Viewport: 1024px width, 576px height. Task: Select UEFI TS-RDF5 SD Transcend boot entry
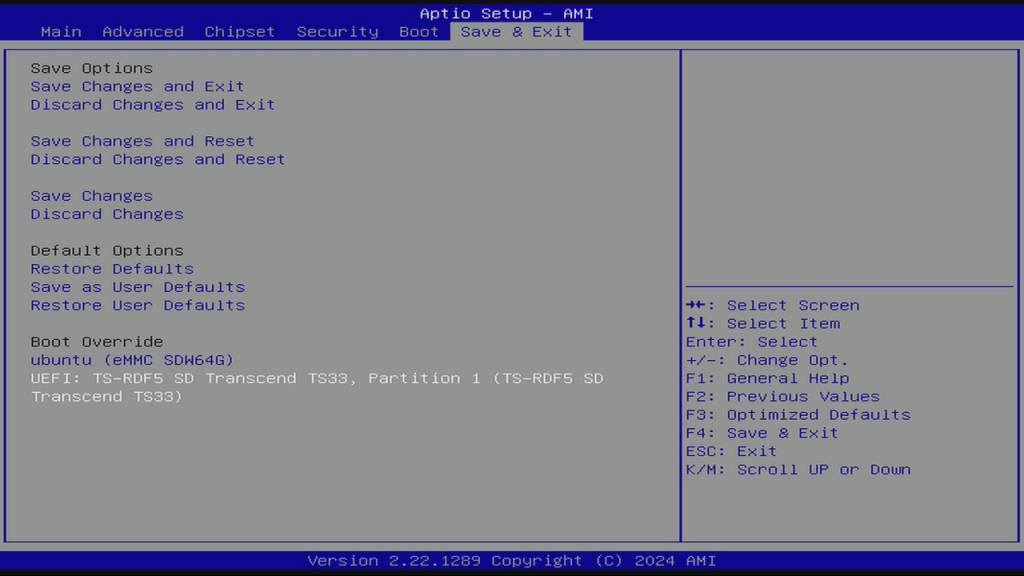pyautogui.click(x=316, y=378)
